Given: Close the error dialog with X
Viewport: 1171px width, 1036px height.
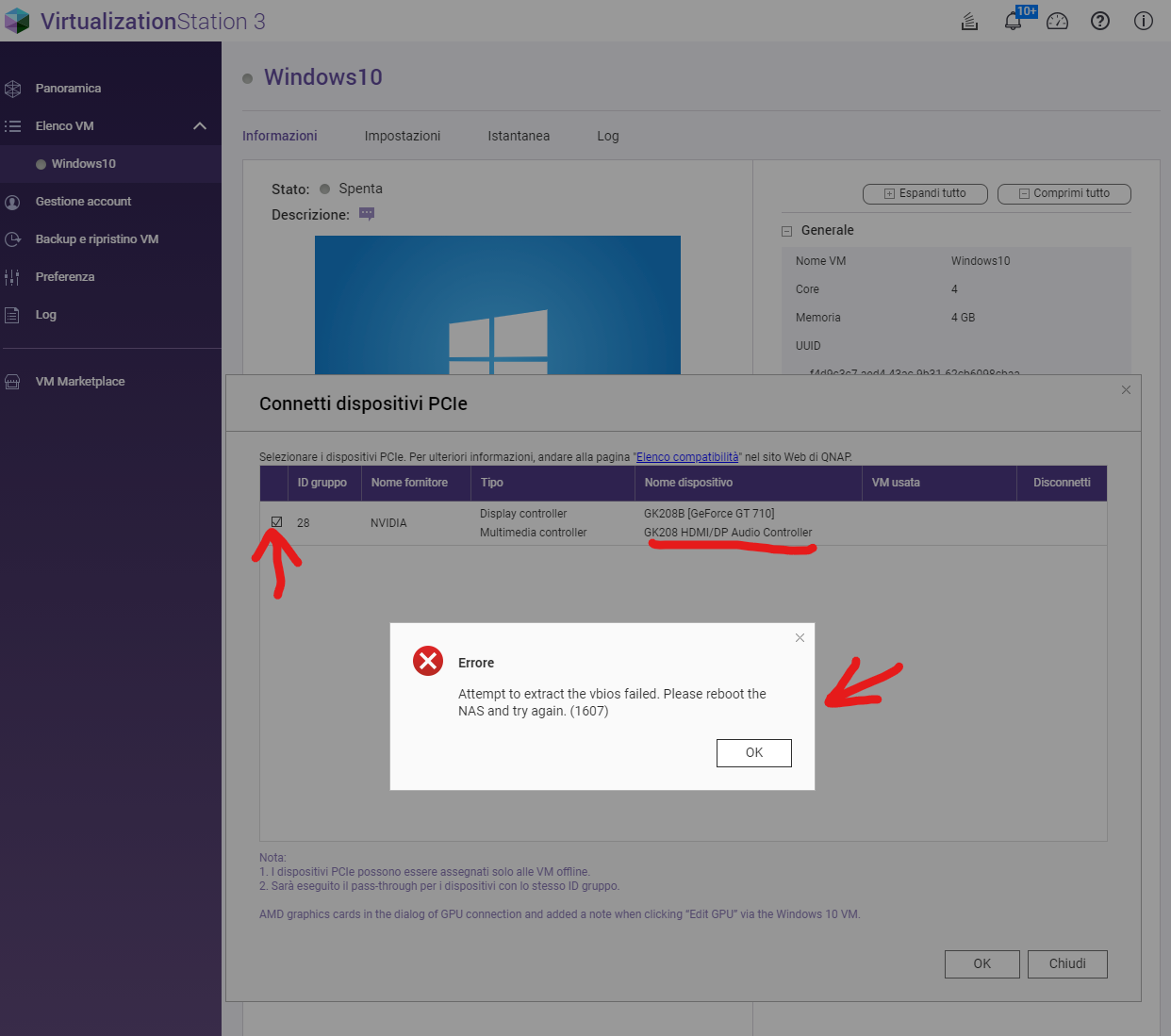Looking at the screenshot, I should coord(800,638).
